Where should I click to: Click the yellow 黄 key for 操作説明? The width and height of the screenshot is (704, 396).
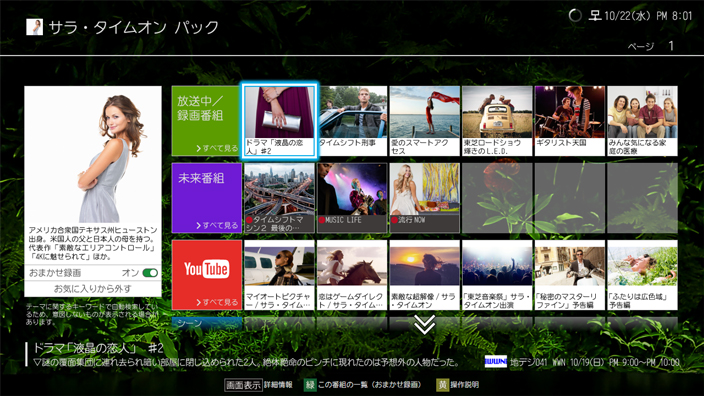[442, 385]
